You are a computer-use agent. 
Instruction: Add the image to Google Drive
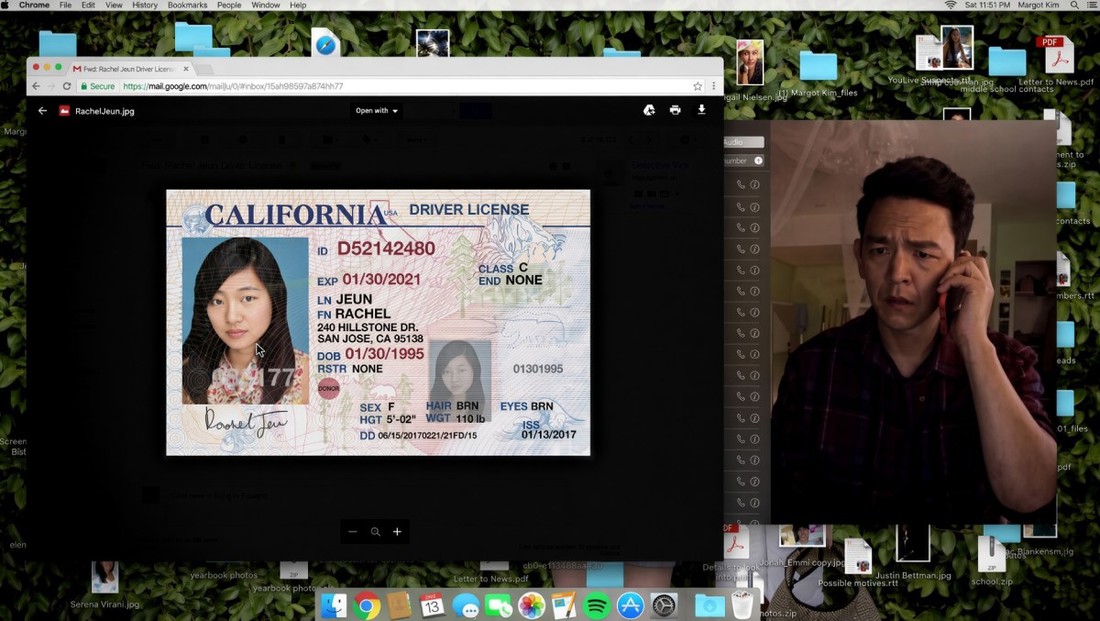[649, 110]
